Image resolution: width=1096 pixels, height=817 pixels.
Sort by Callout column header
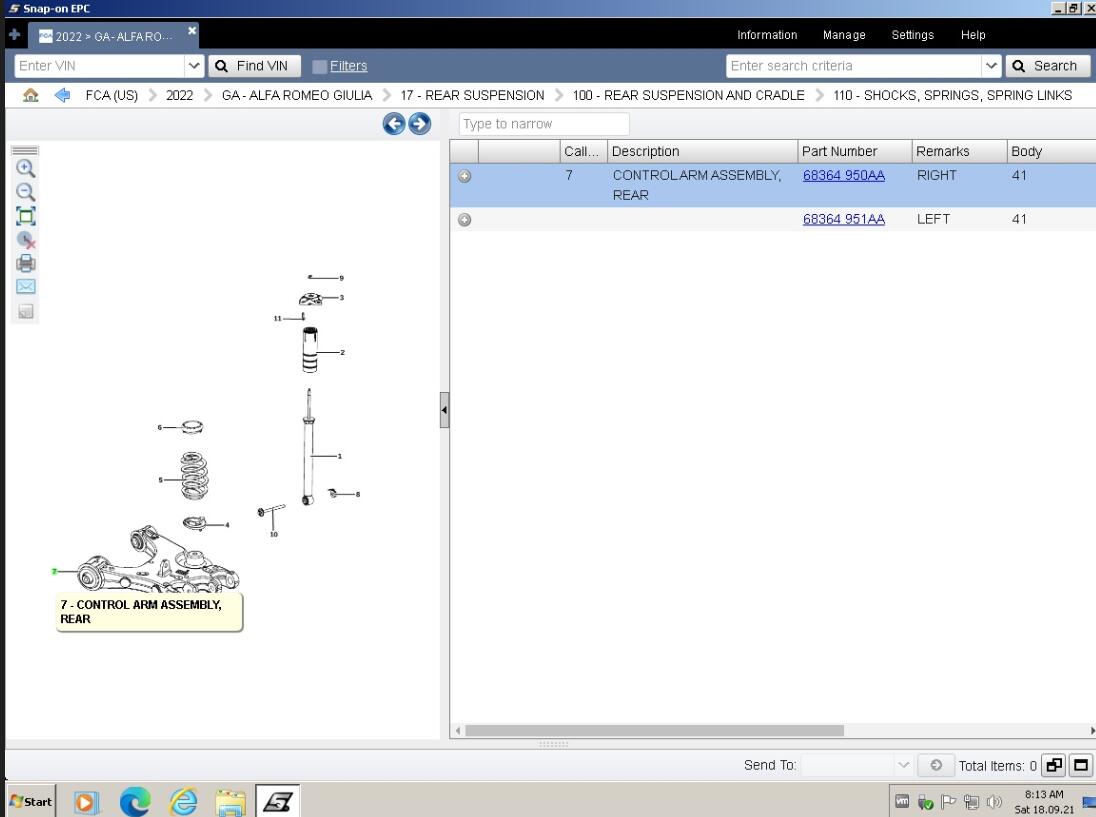[583, 152]
